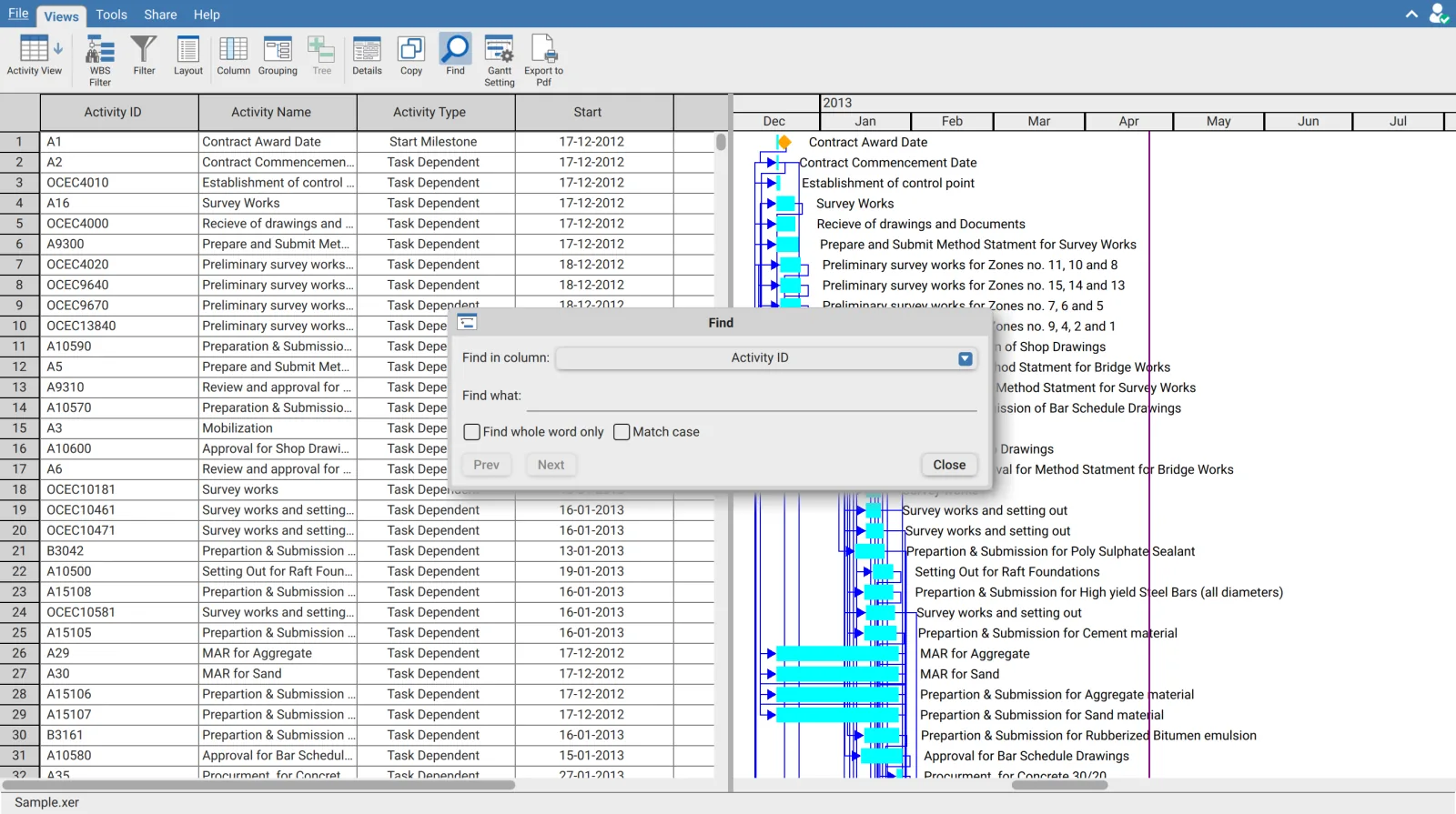Switch to the Tools tab
The width and height of the screenshot is (1456, 814).
(111, 15)
